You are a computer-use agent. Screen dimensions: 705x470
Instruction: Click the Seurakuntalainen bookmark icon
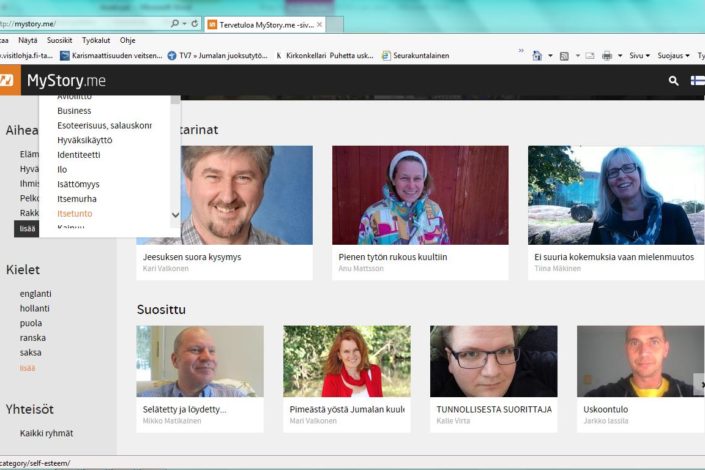386,56
